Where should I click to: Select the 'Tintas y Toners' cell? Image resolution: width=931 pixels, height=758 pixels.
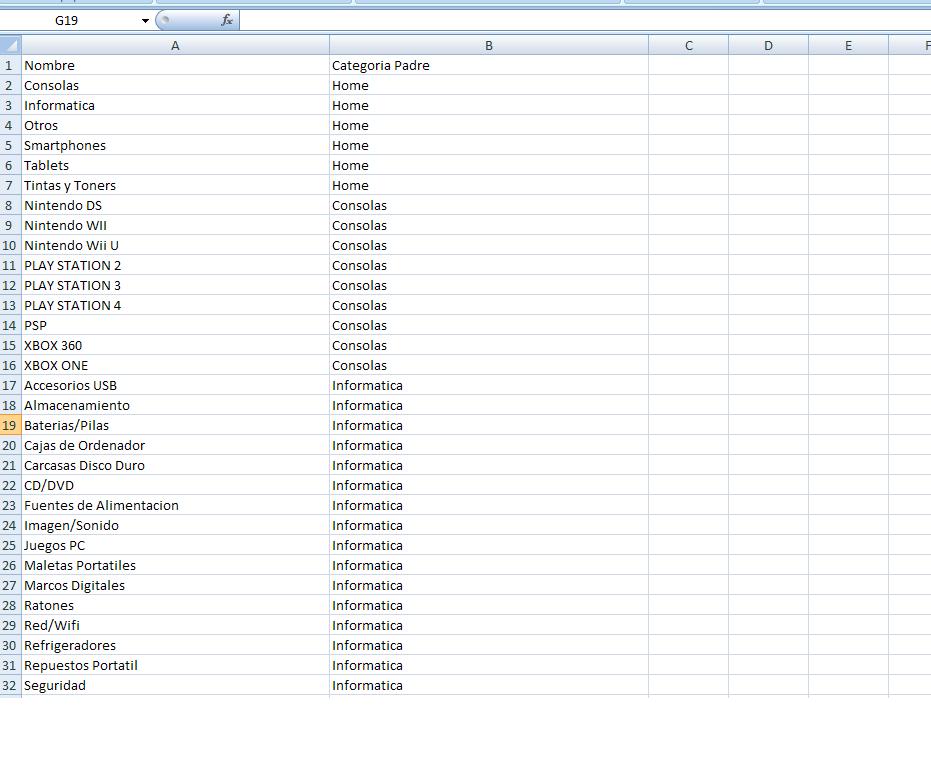click(175, 185)
